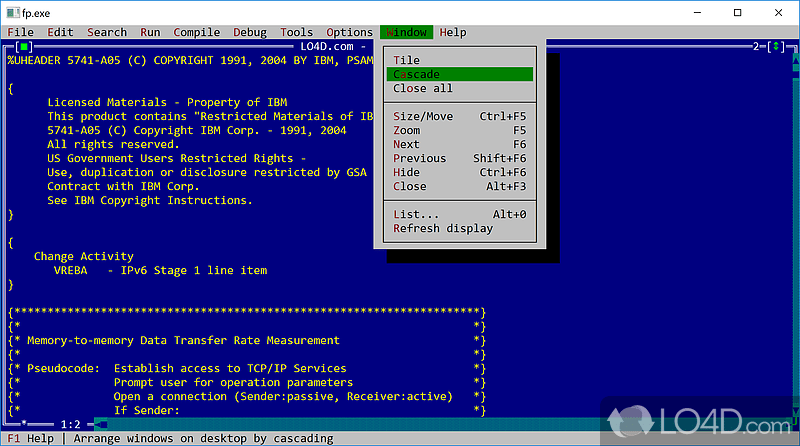Click the status hint Arrange windows text

[x=203, y=438]
